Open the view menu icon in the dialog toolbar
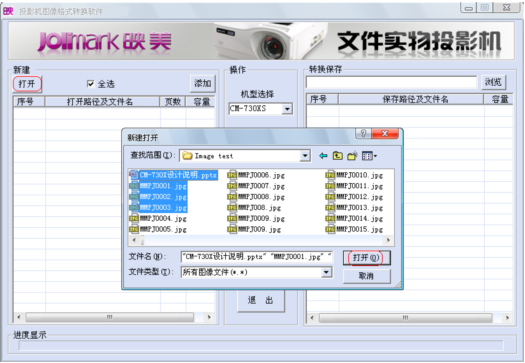This screenshot has width=525, height=363. pyautogui.click(x=367, y=156)
